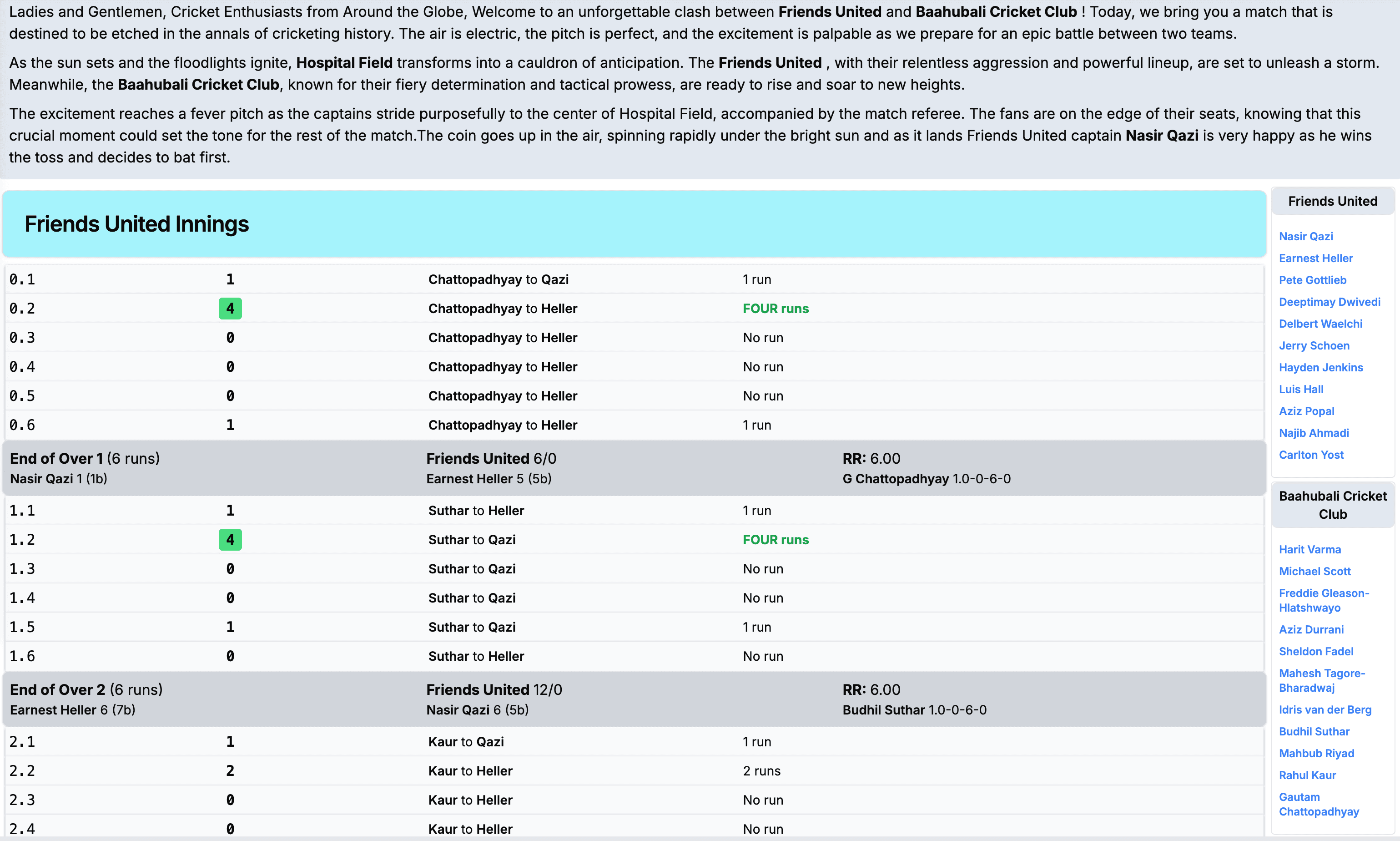Select Deeptimay Dwivedi from the team list

[x=1330, y=301]
